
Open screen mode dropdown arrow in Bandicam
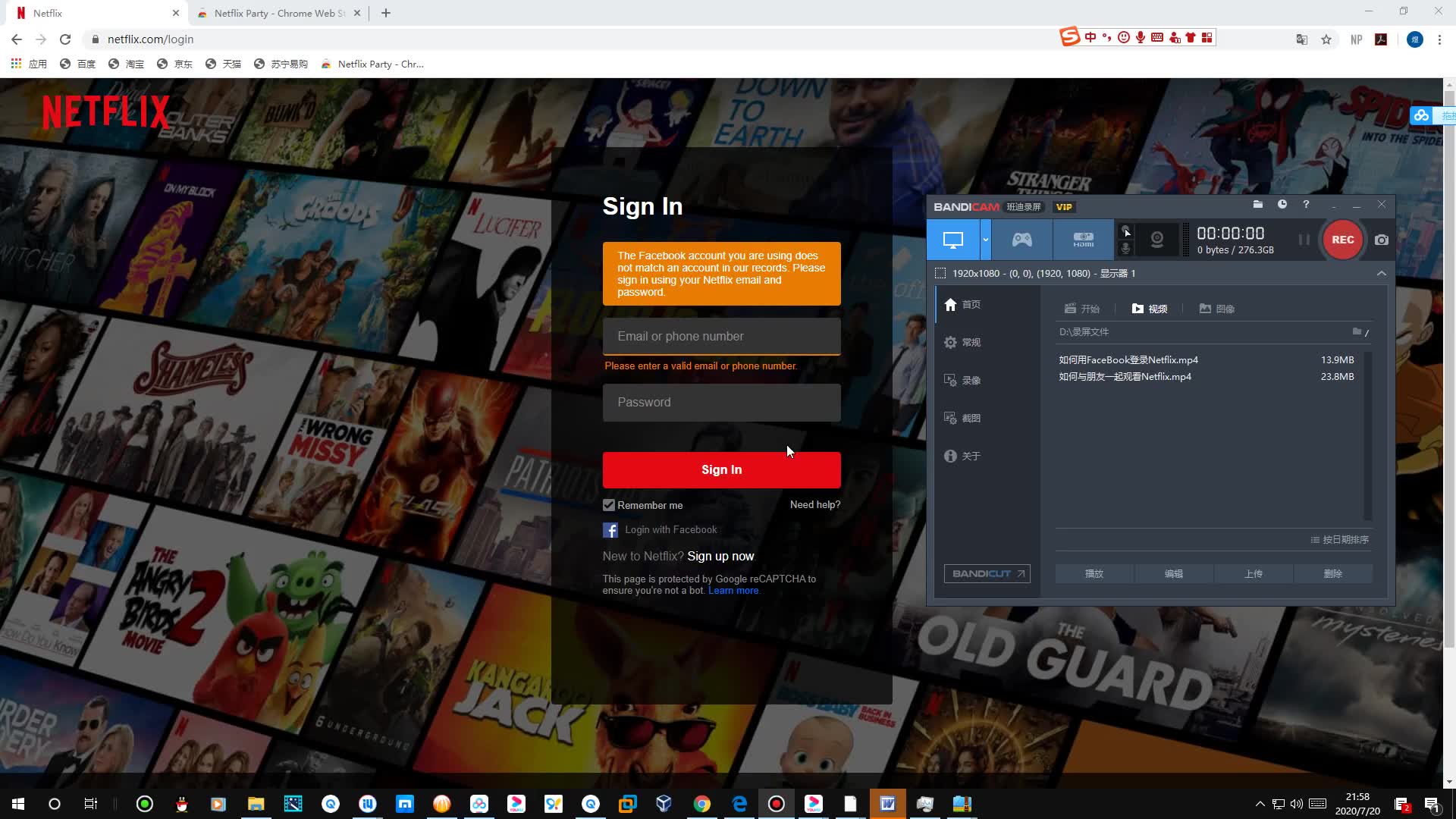pos(986,240)
